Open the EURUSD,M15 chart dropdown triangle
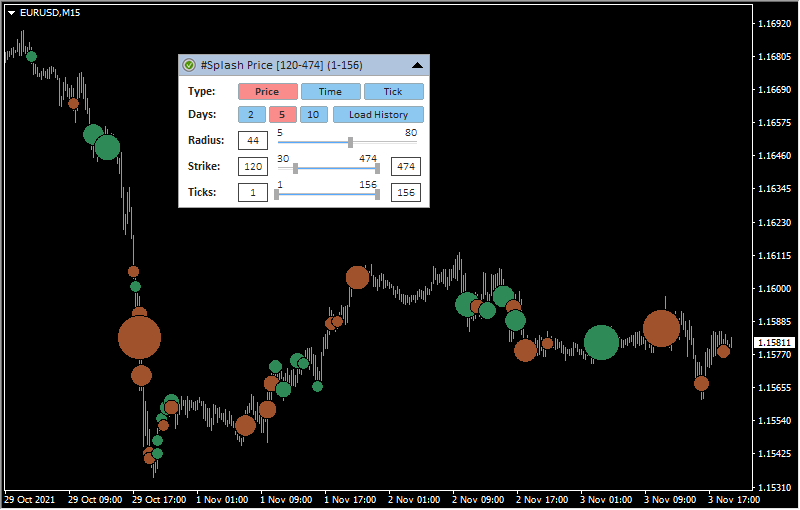This screenshot has height=510, width=800. (11, 12)
